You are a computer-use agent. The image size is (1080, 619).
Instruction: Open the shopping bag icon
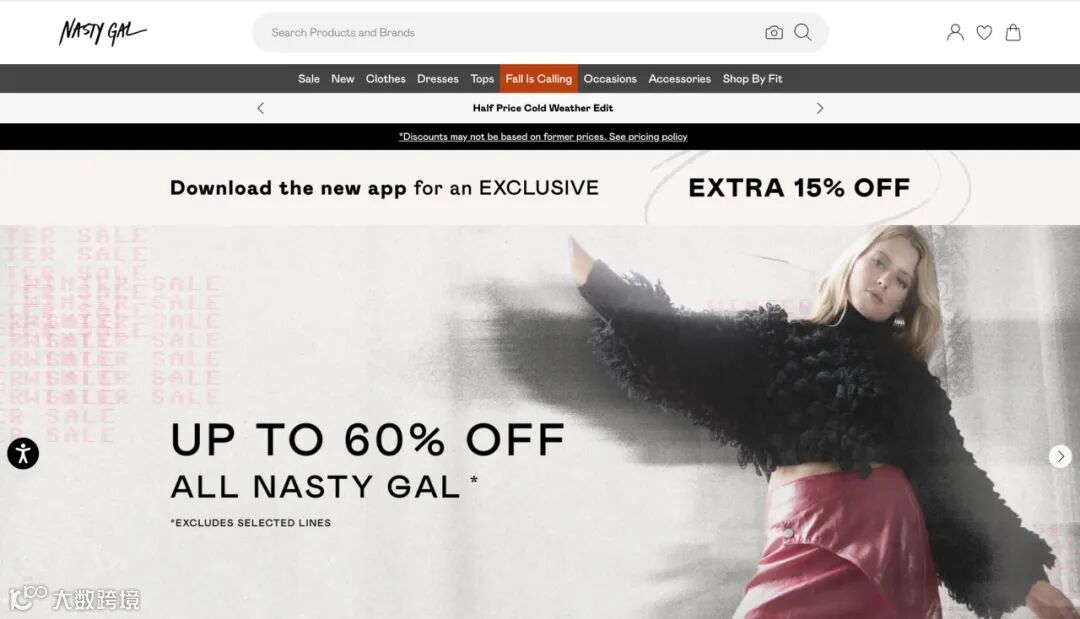(x=1012, y=32)
